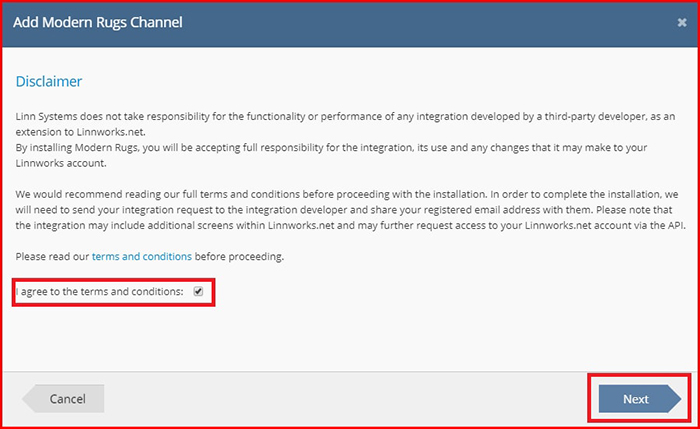The width and height of the screenshot is (700, 429).
Task: Close the Add Modern Rugs Channel dialog
Action: tap(682, 22)
